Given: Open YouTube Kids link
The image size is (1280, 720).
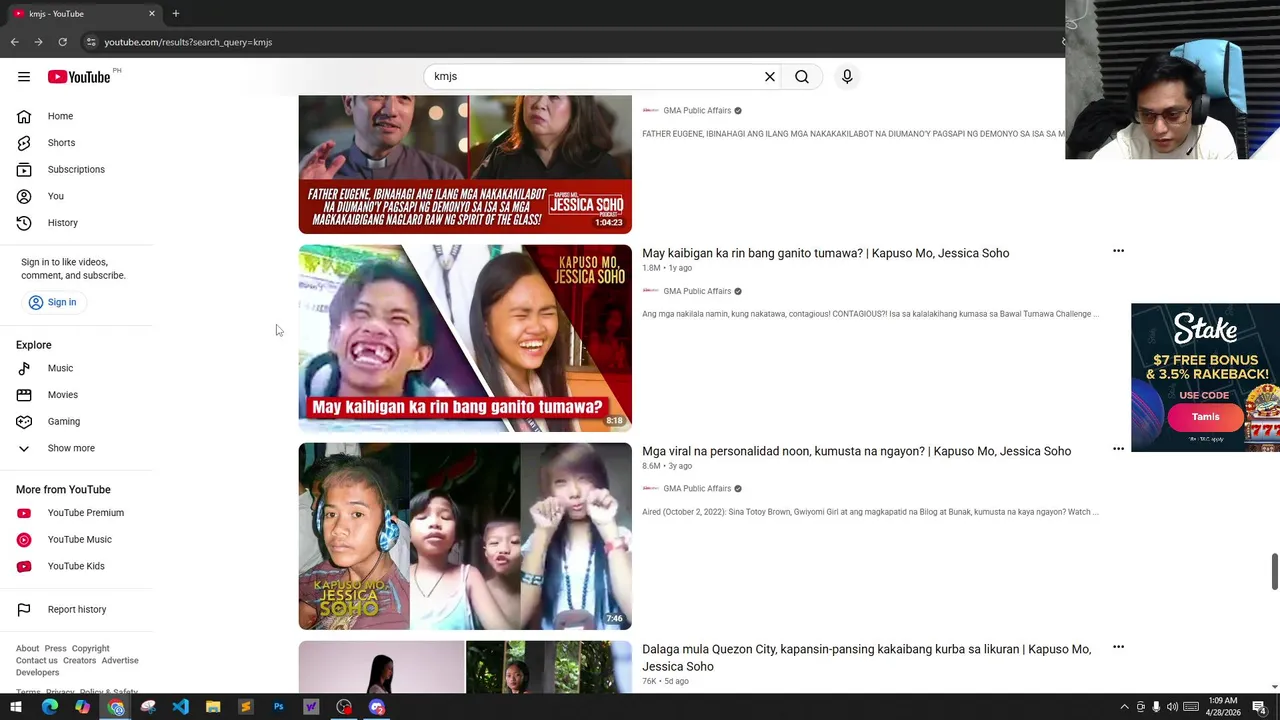Looking at the screenshot, I should (x=76, y=566).
